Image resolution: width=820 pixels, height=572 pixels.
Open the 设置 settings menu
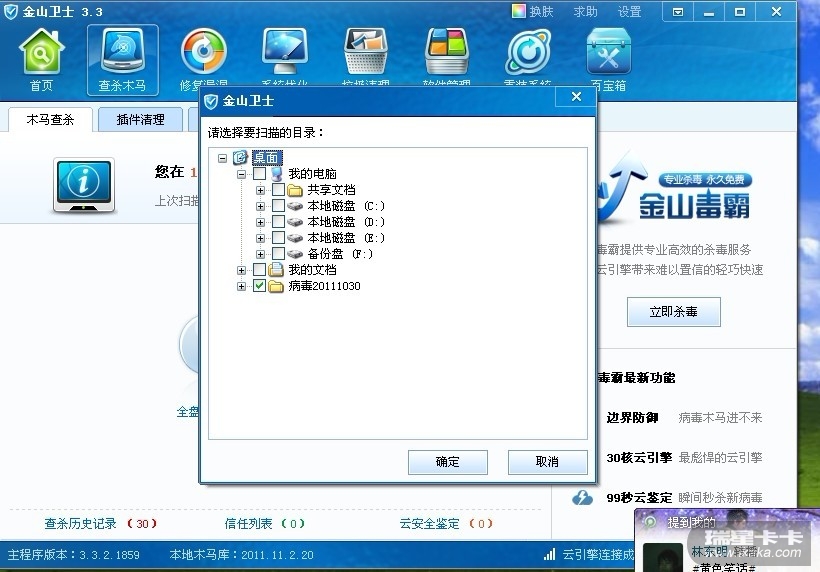coord(629,12)
